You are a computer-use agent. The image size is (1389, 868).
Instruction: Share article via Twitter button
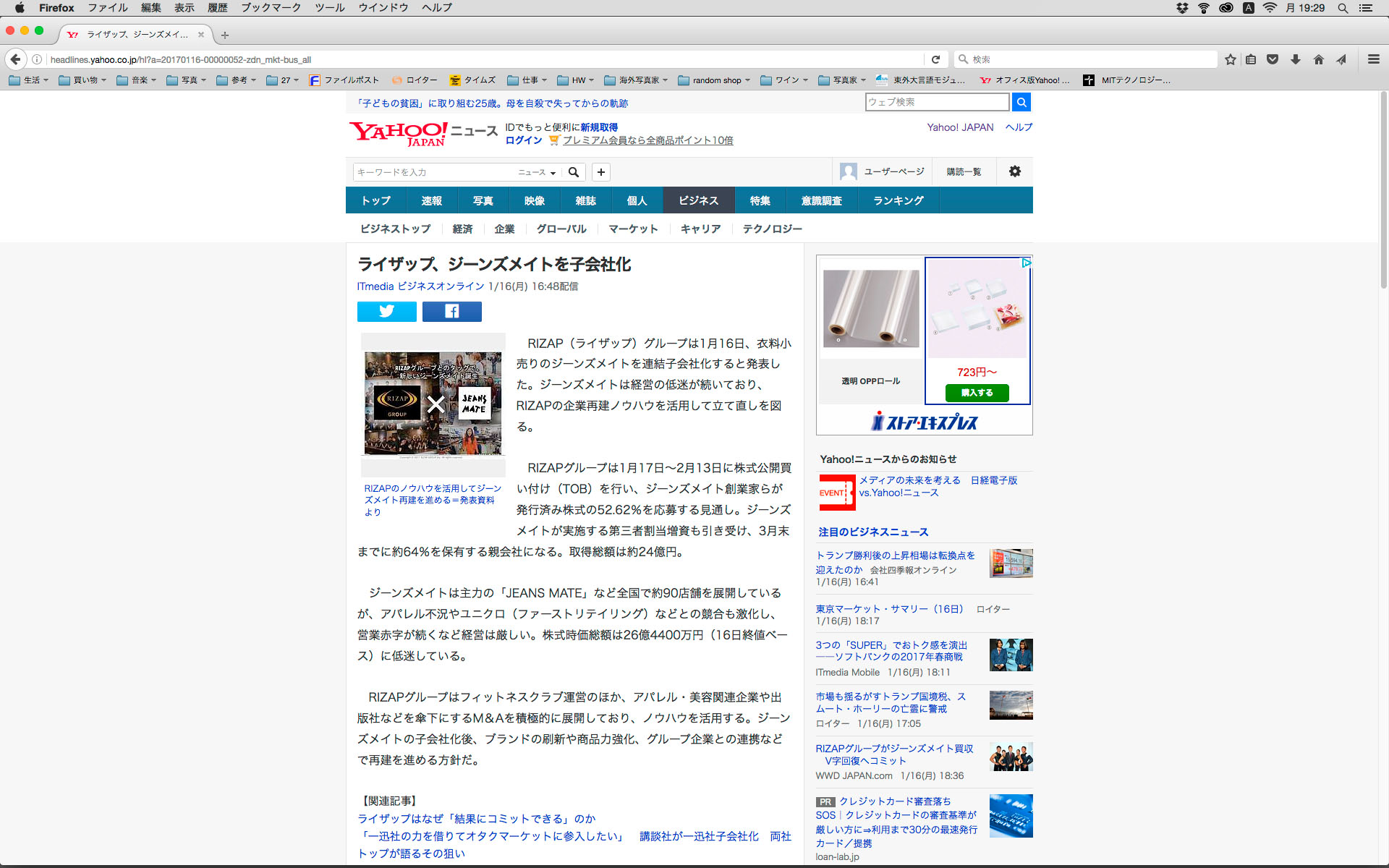pos(386,312)
